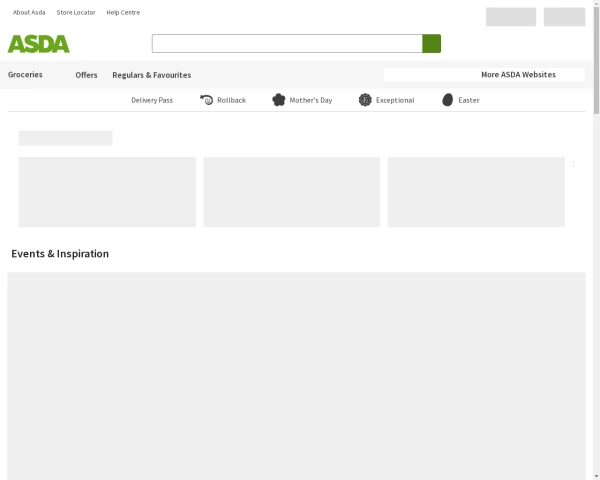
Task: Open the Easter text link
Action: 469,100
